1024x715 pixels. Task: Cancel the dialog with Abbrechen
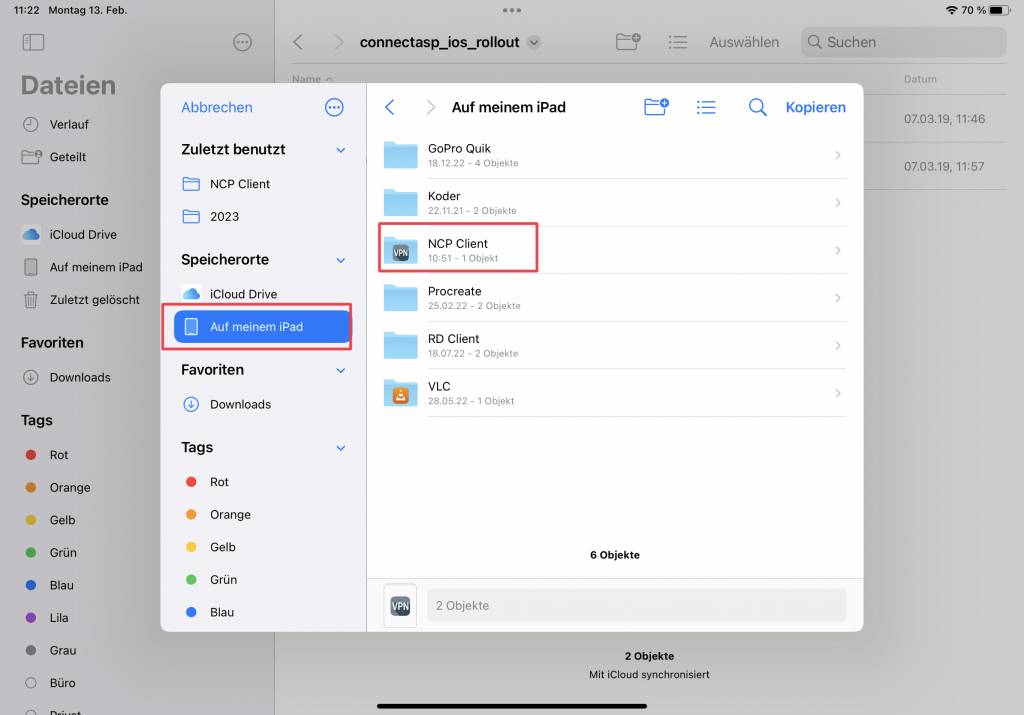(x=217, y=107)
